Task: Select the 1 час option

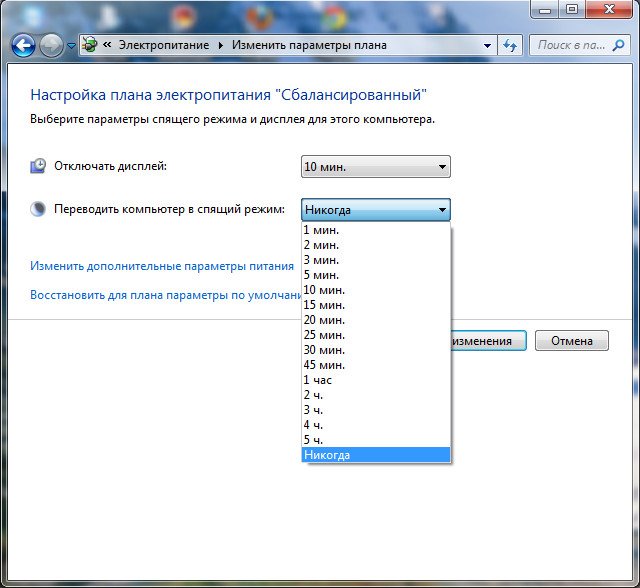Action: [376, 380]
